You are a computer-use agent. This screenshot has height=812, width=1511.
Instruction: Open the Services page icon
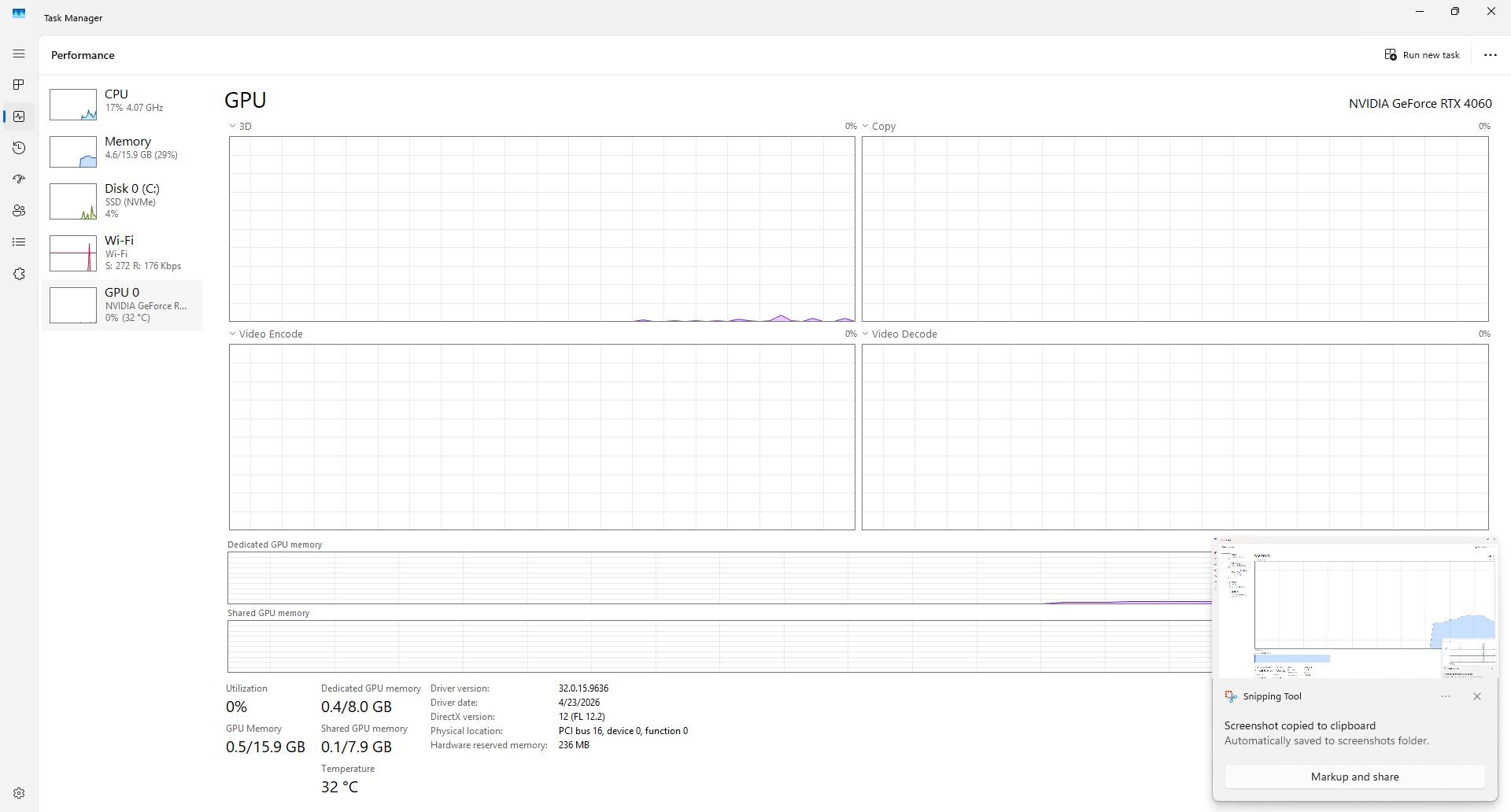19,274
